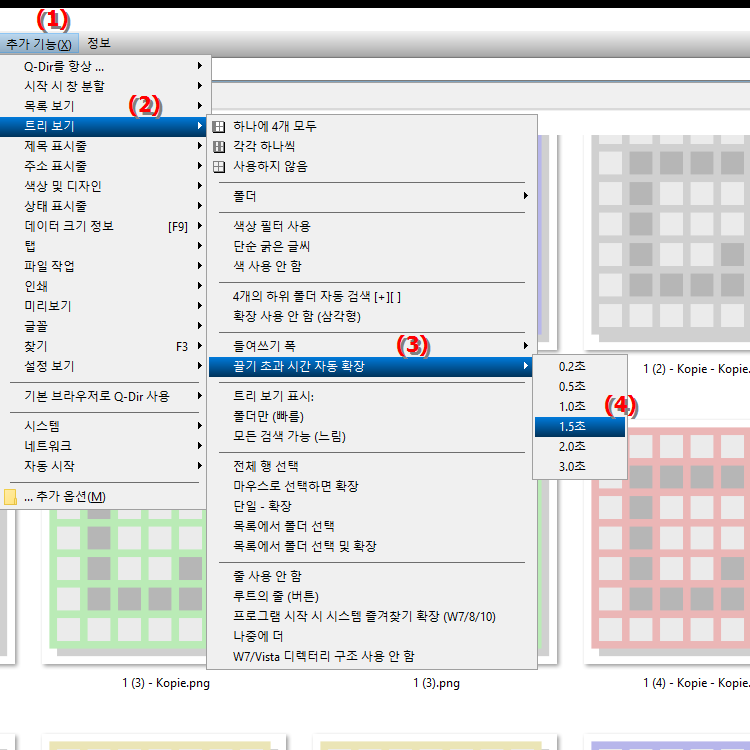This screenshot has height=750, width=750.
Task: Click the 사용하지 않음 grid icon
Action: [x=219, y=167]
